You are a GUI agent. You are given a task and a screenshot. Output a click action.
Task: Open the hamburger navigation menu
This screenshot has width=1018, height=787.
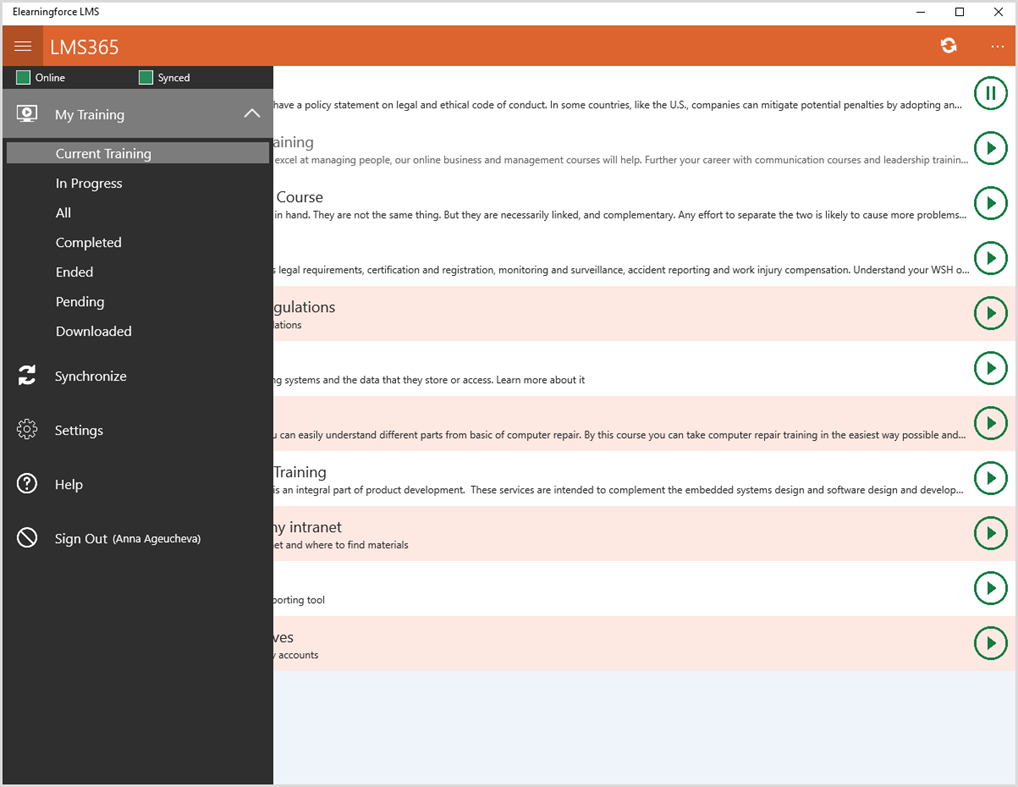pos(22,45)
